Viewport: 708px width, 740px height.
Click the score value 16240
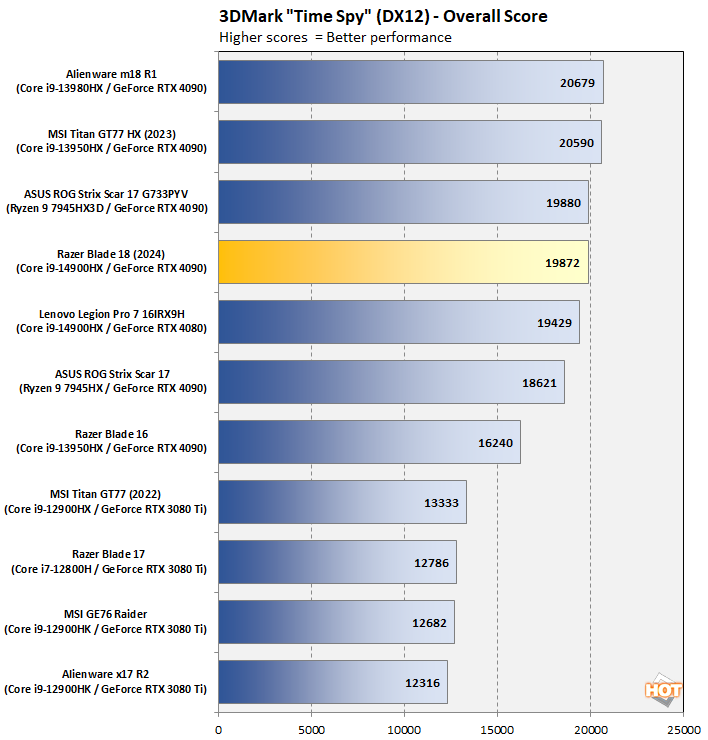pyautogui.click(x=496, y=443)
